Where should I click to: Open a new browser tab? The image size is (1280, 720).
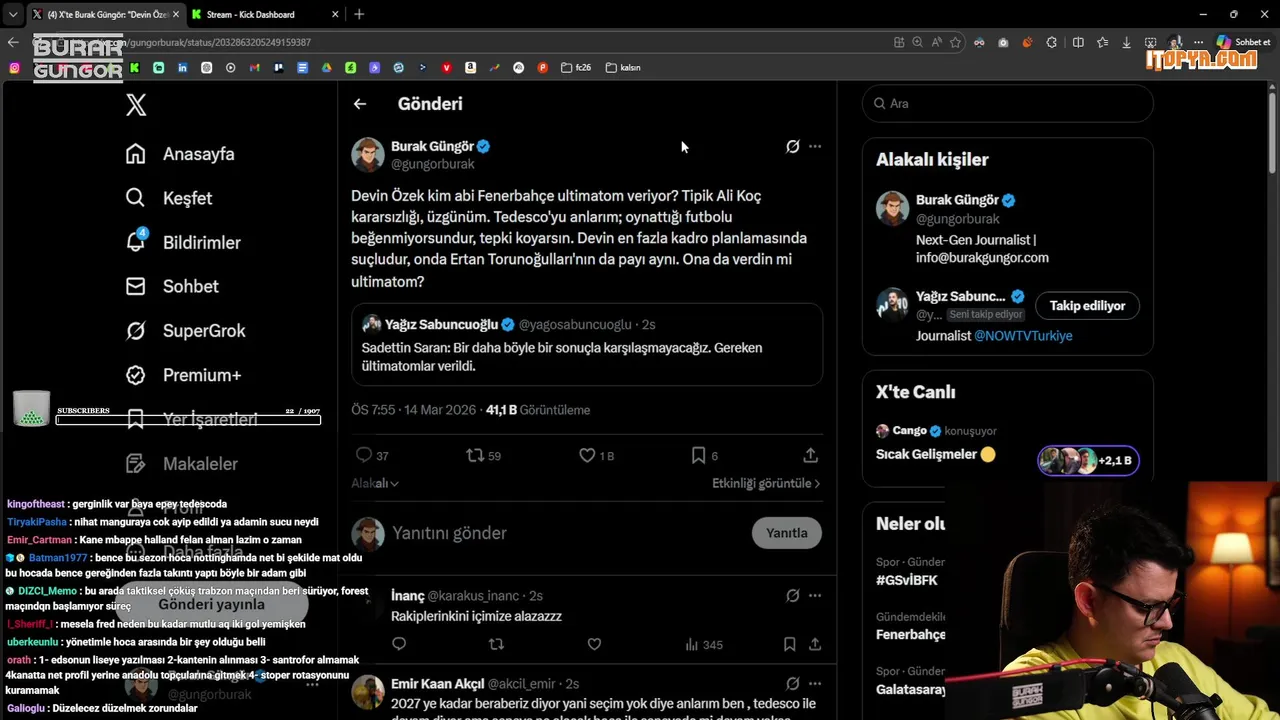click(359, 14)
